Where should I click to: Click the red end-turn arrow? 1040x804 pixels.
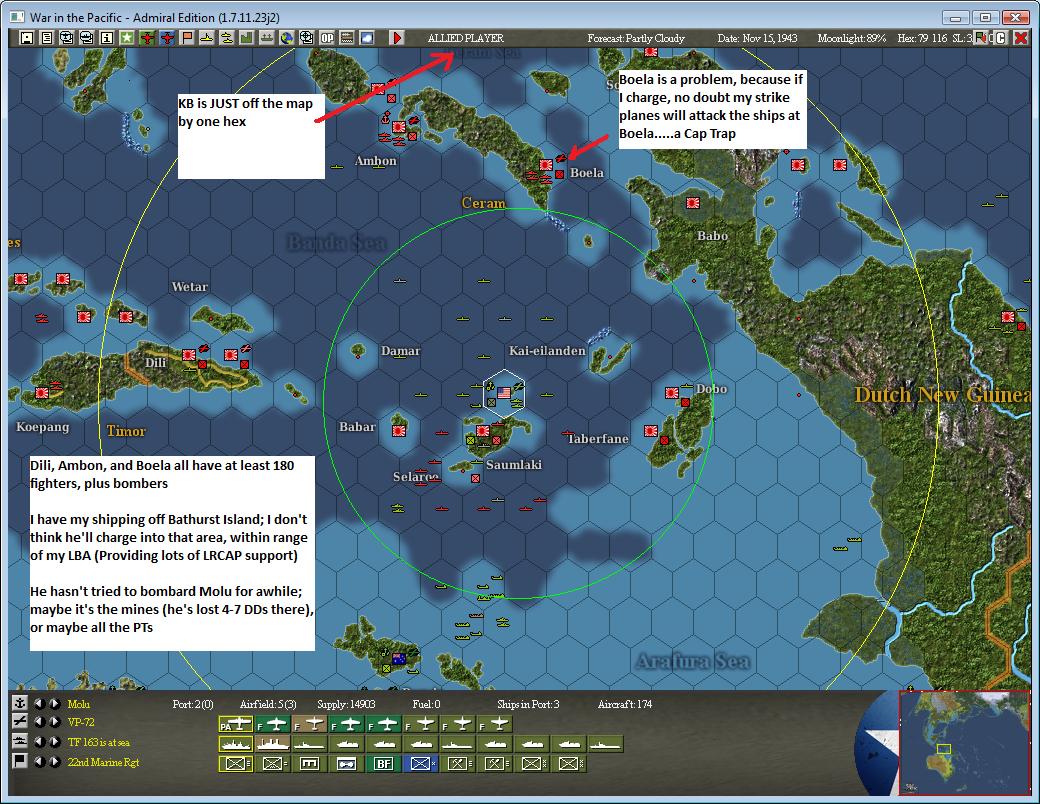click(x=397, y=38)
